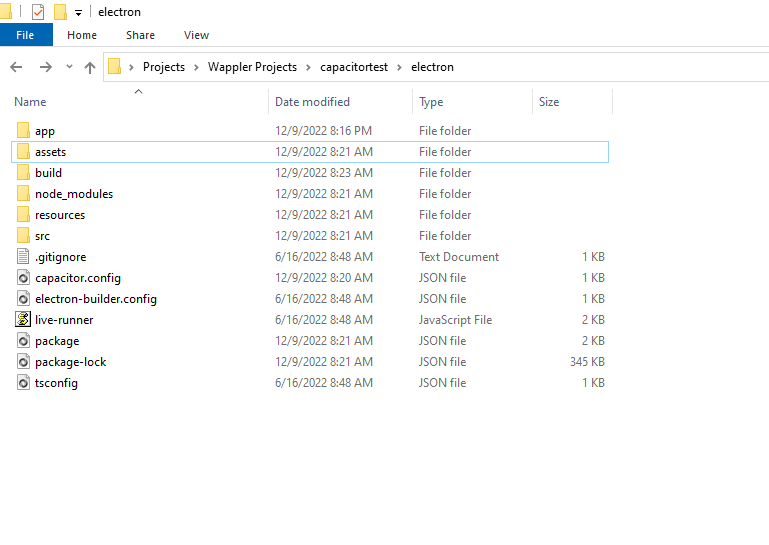Click the assets folder name

51,152
